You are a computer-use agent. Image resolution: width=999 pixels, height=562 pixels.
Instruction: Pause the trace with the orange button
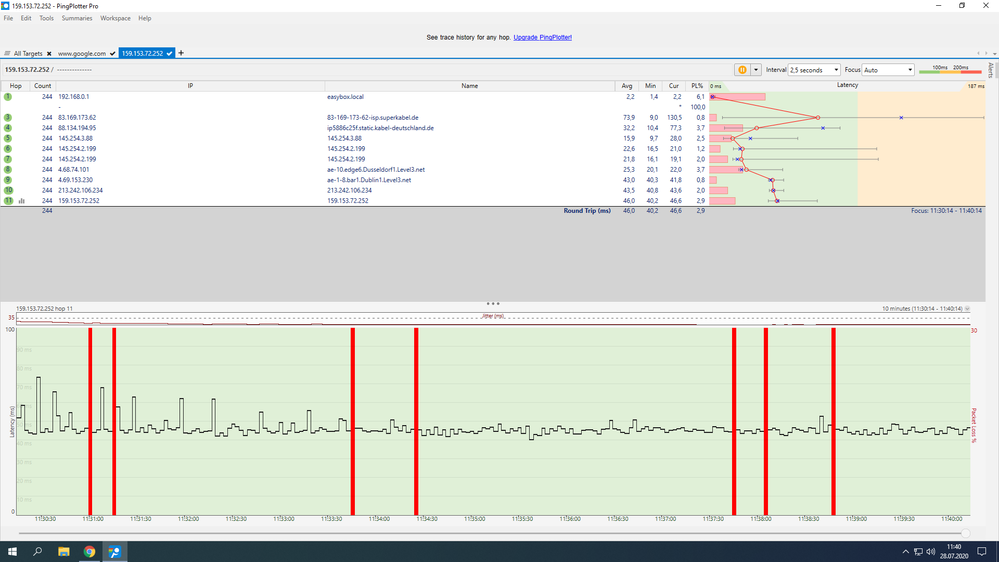coord(742,70)
